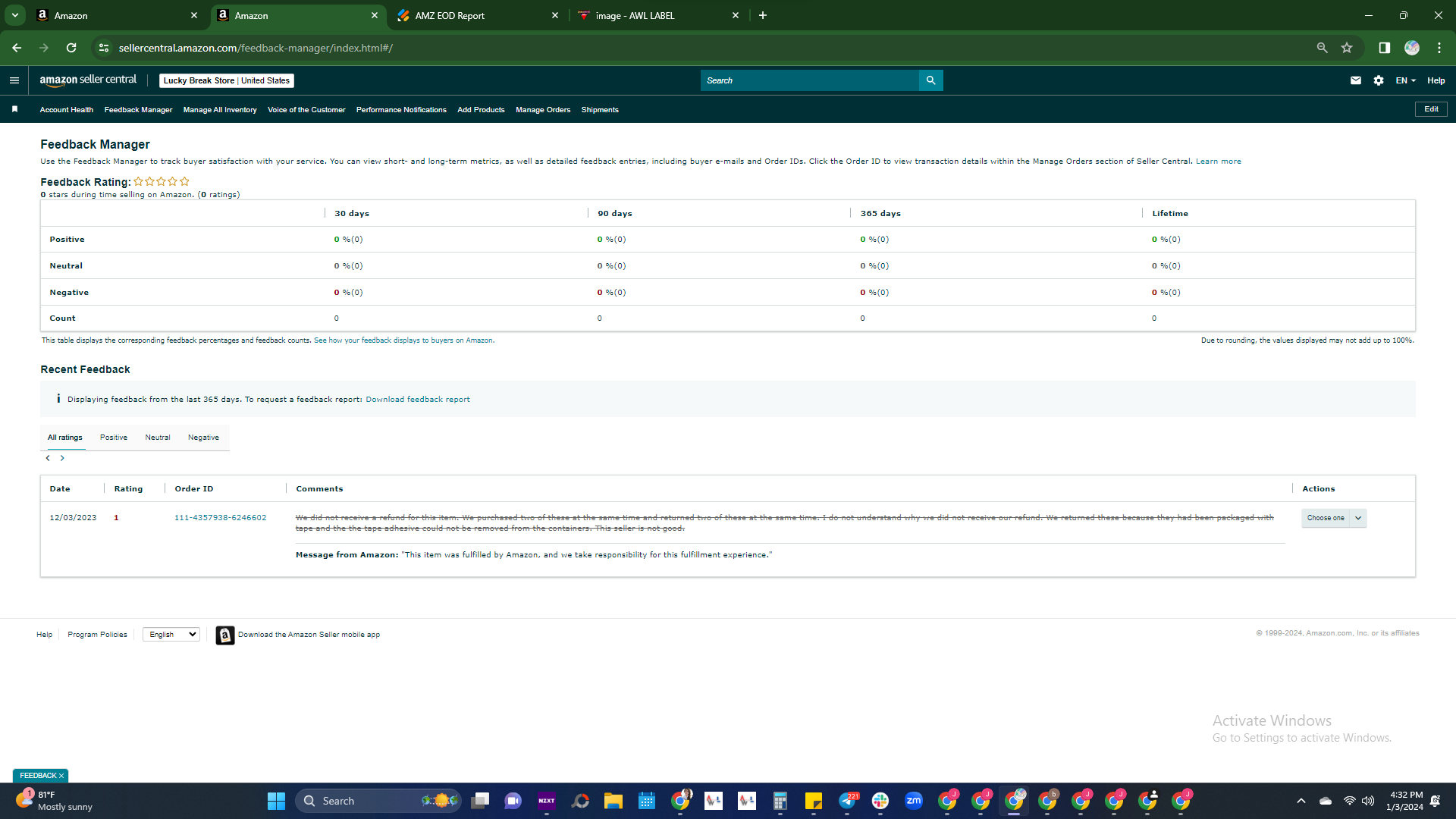Switch to the Neutral feedback tab

[x=158, y=438]
